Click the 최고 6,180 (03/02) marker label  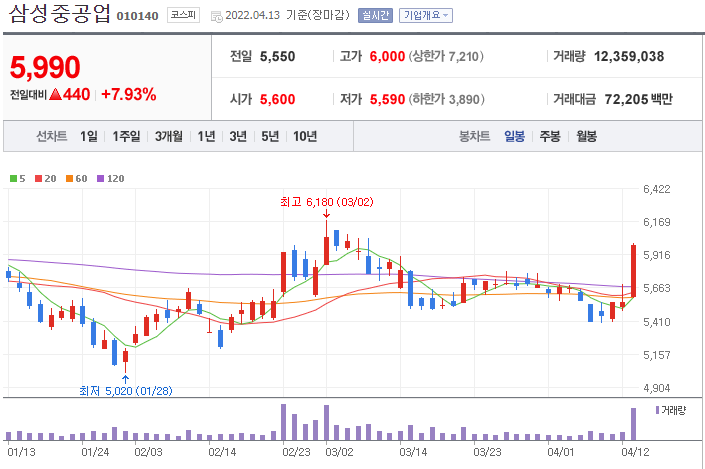click(x=326, y=202)
